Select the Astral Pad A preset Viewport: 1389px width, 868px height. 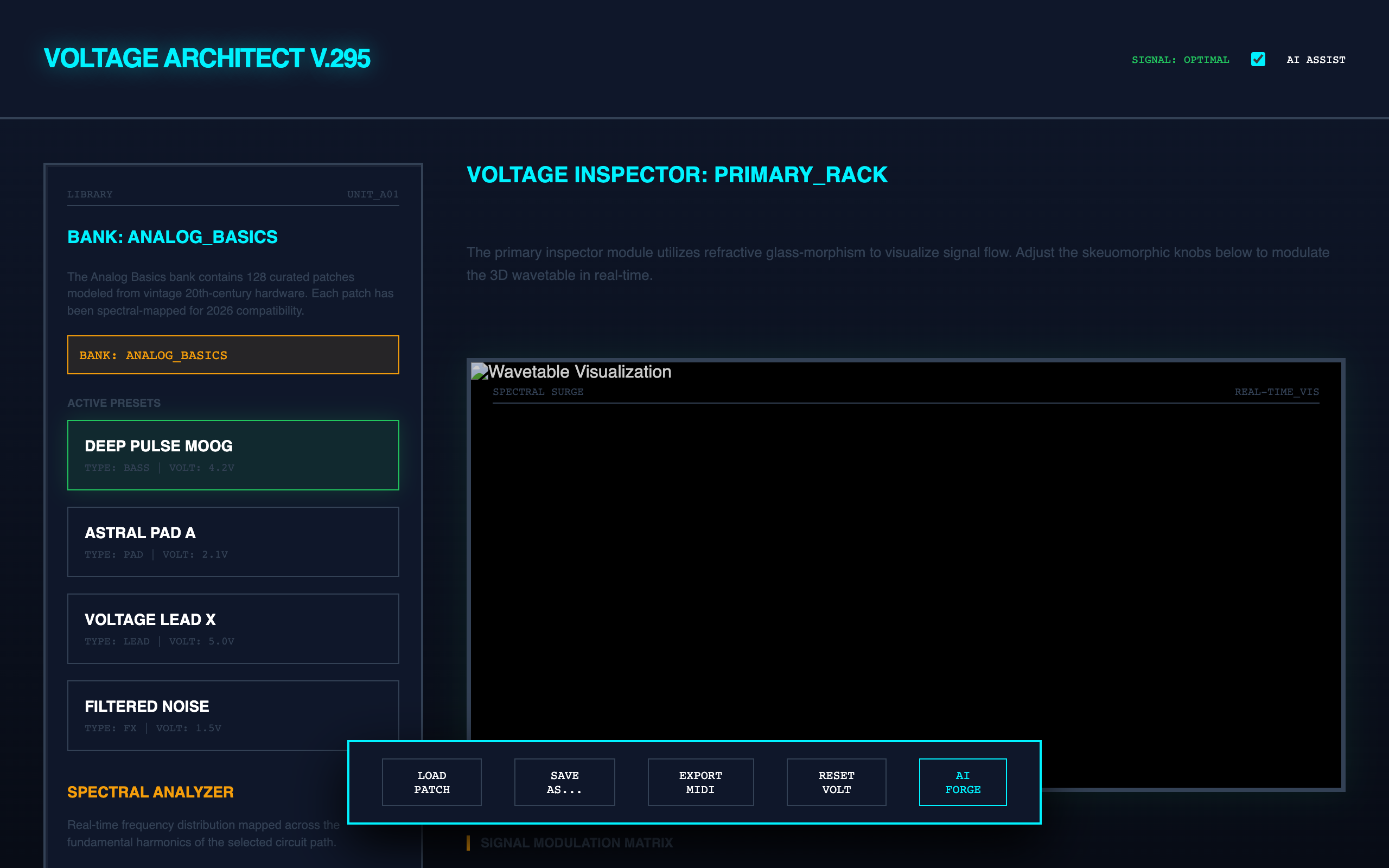tap(233, 541)
